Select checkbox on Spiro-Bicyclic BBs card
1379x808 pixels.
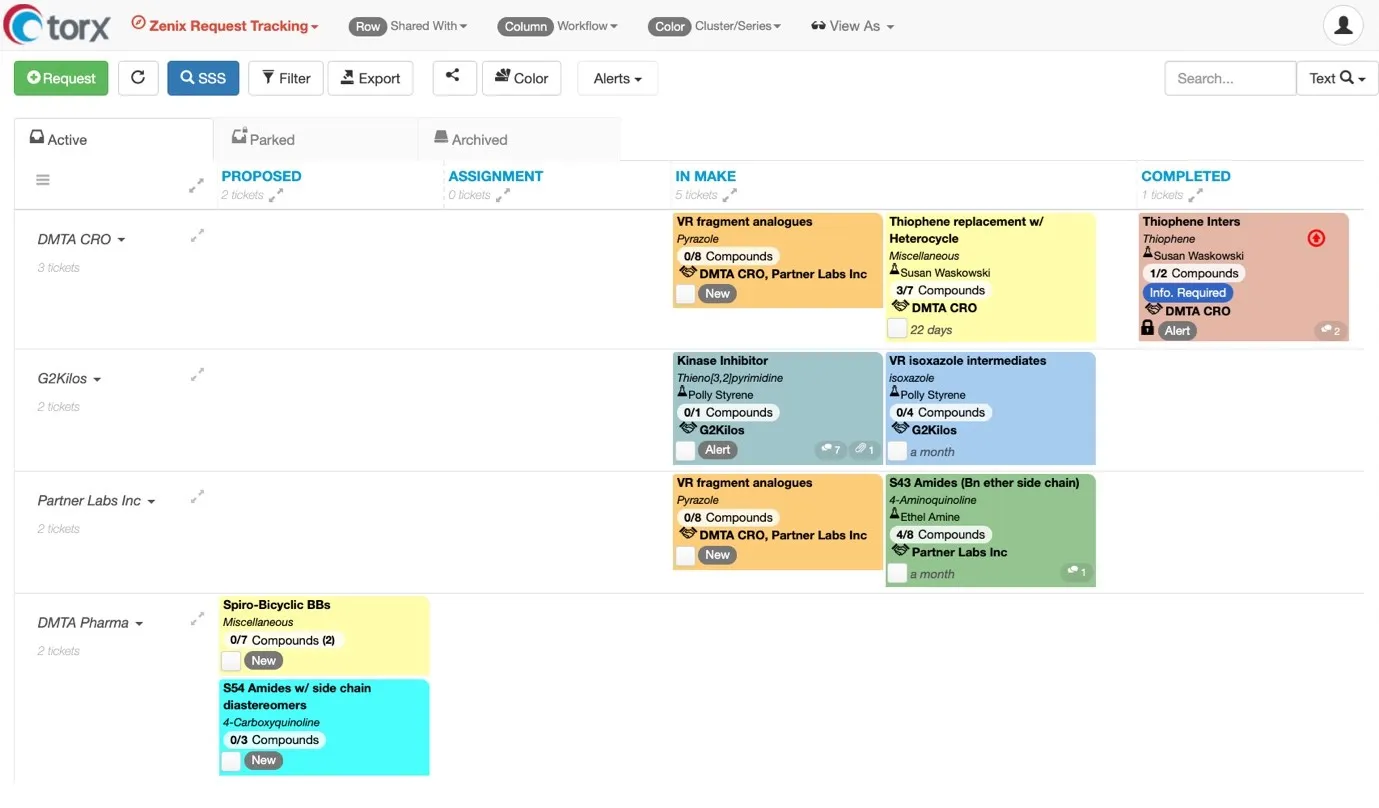click(x=231, y=661)
